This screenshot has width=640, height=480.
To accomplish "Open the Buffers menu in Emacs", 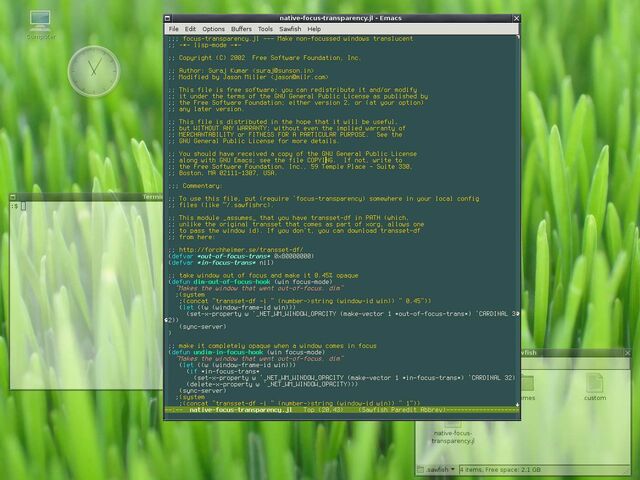I will (241, 29).
